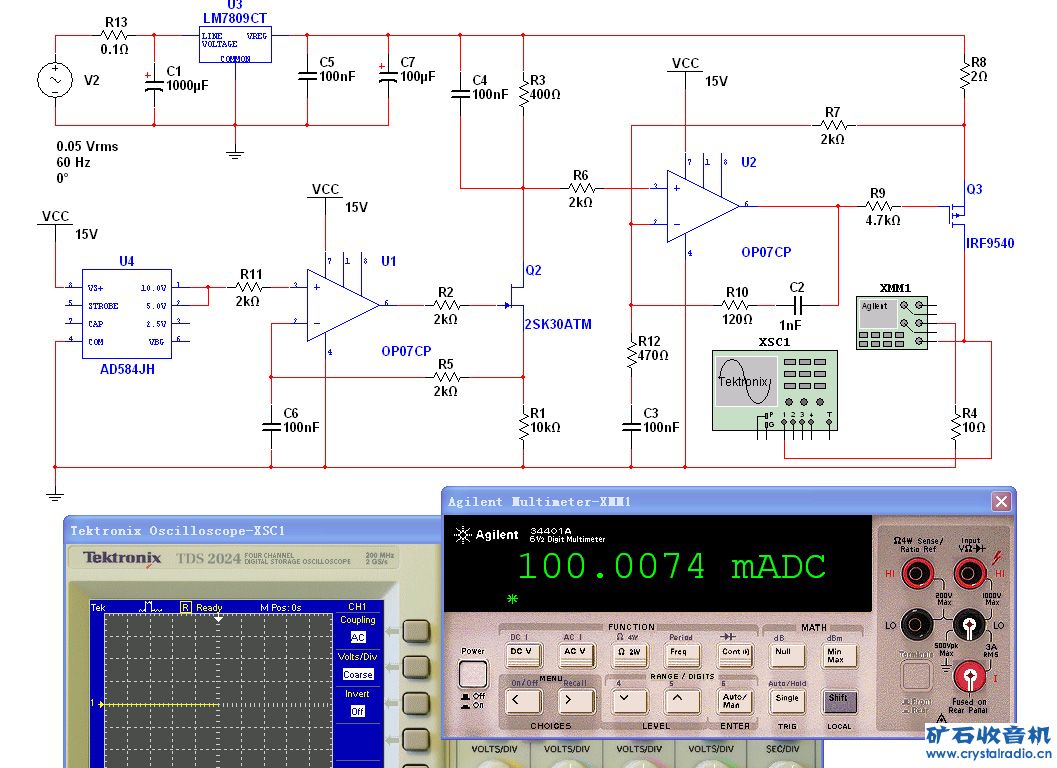This screenshot has height=768, width=1057.
Task: Click the red current I input jack
Action: pos(969,677)
